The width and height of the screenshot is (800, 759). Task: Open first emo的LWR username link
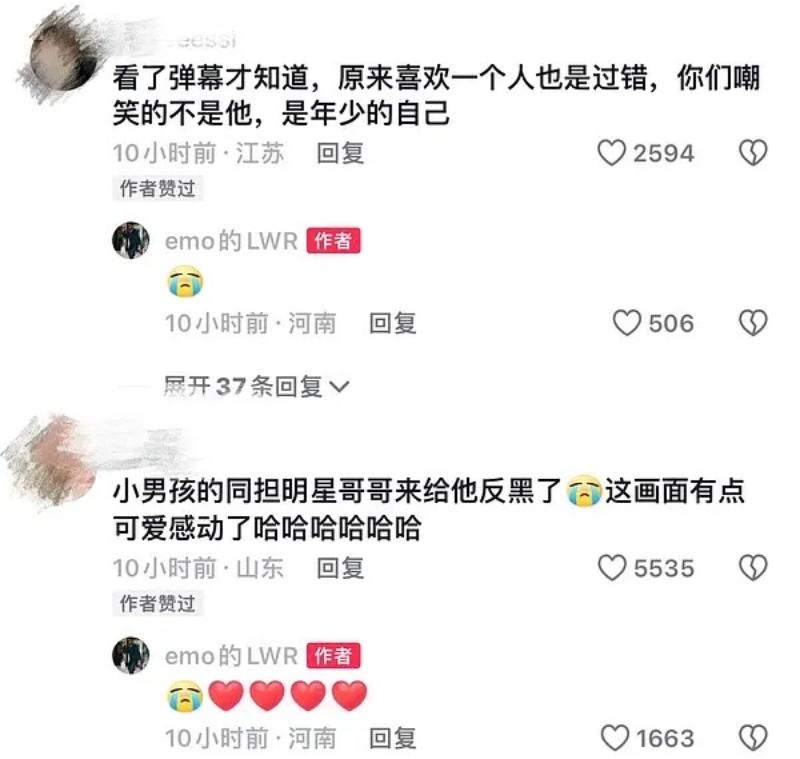231,241
